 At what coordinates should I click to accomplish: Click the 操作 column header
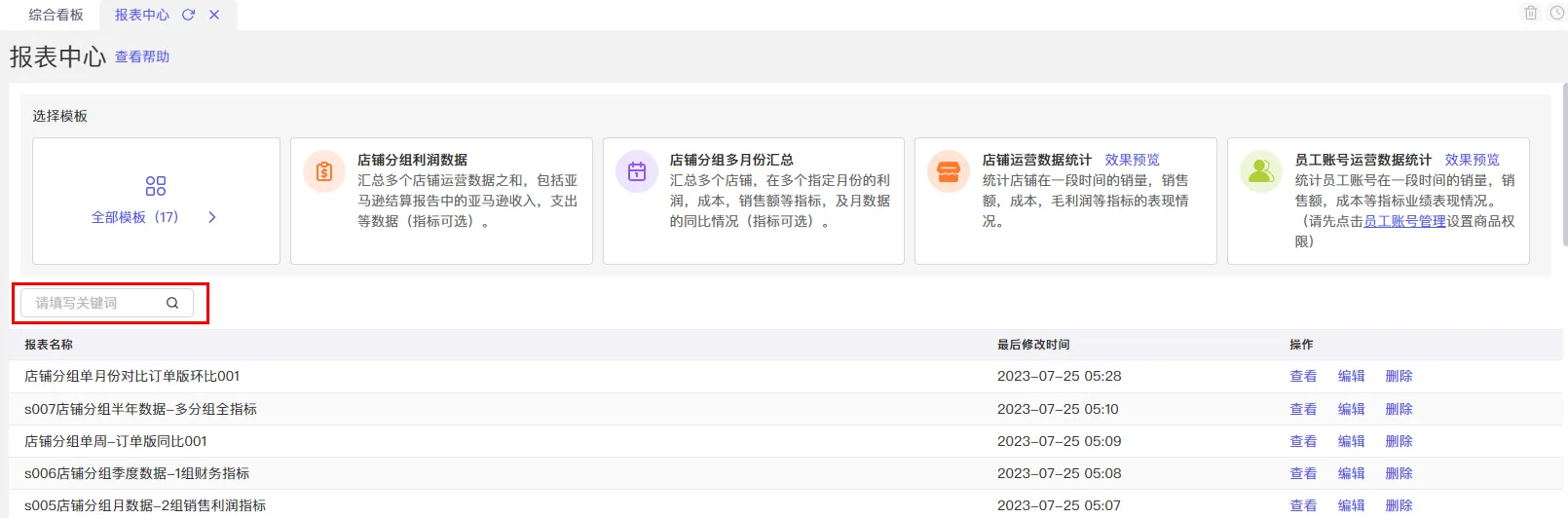1301,345
